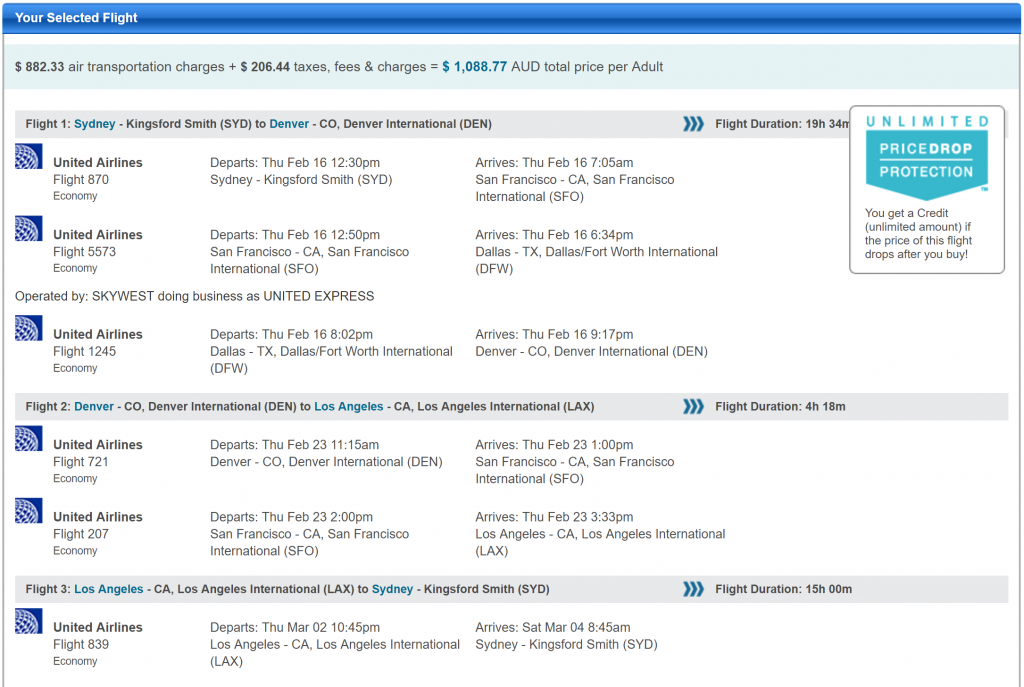
Task: Click the triple-chevron icon in Flight 2 header
Action: pyautogui.click(x=694, y=407)
